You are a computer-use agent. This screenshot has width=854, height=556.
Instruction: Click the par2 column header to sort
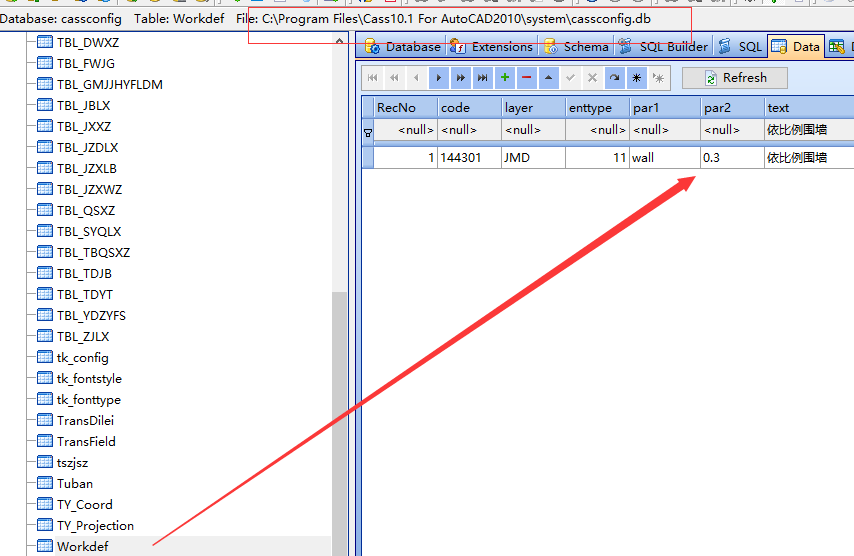click(731, 107)
